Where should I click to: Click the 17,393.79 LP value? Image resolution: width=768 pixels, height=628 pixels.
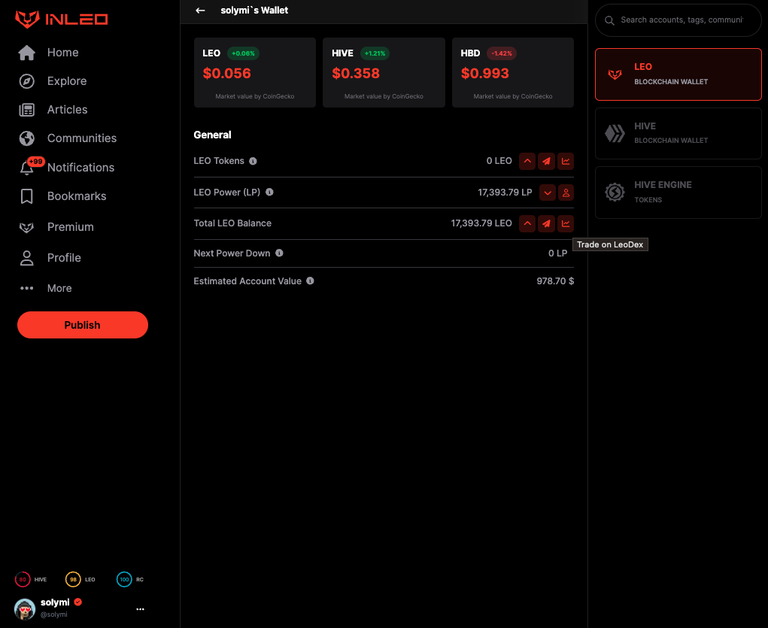pyautogui.click(x=505, y=193)
